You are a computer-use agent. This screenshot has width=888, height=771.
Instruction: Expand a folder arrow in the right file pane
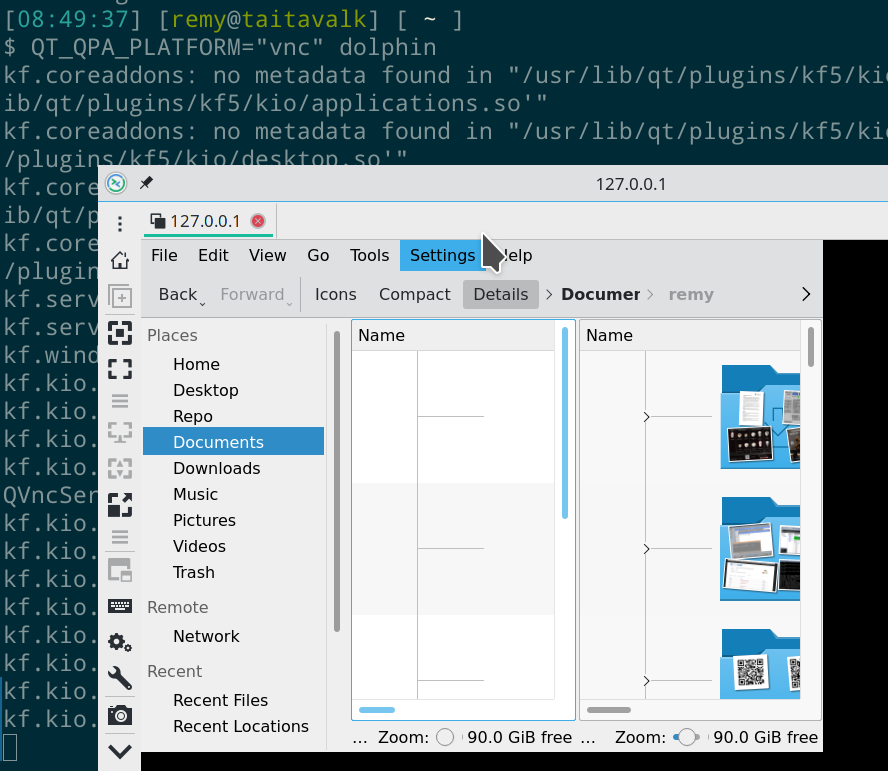(646, 417)
